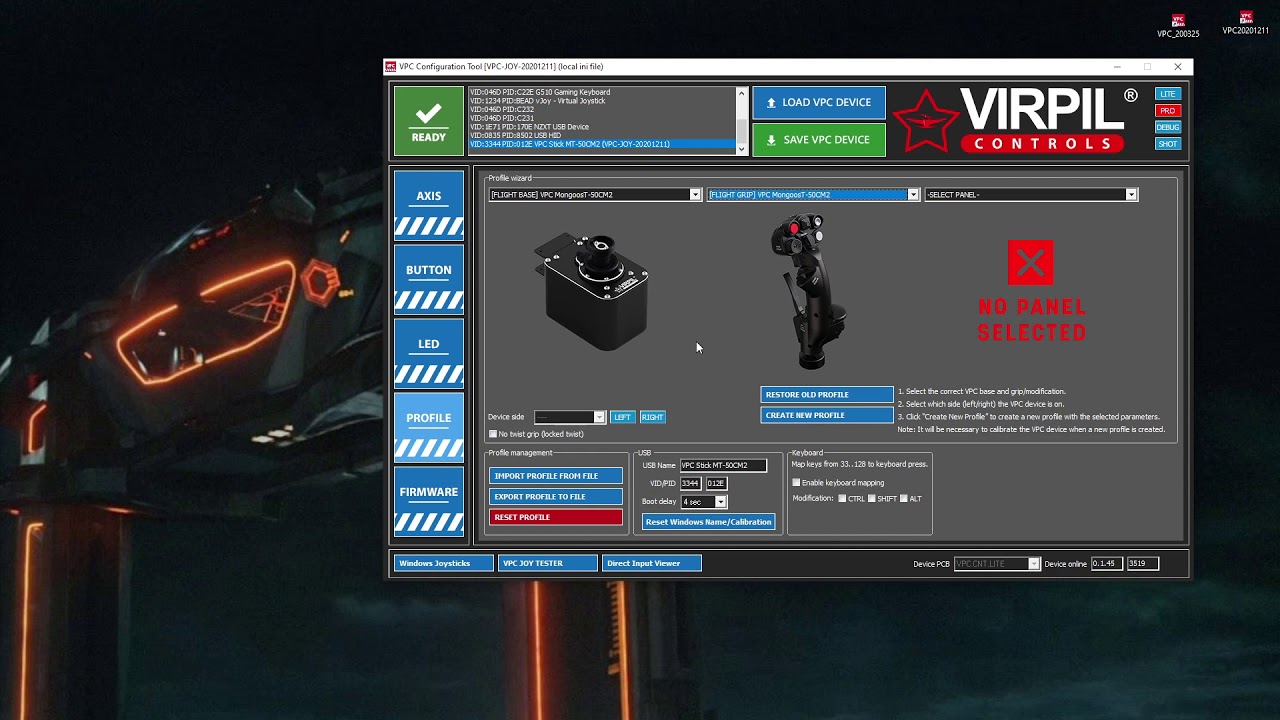
Task: Check the CTRL modification box
Action: coord(842,499)
